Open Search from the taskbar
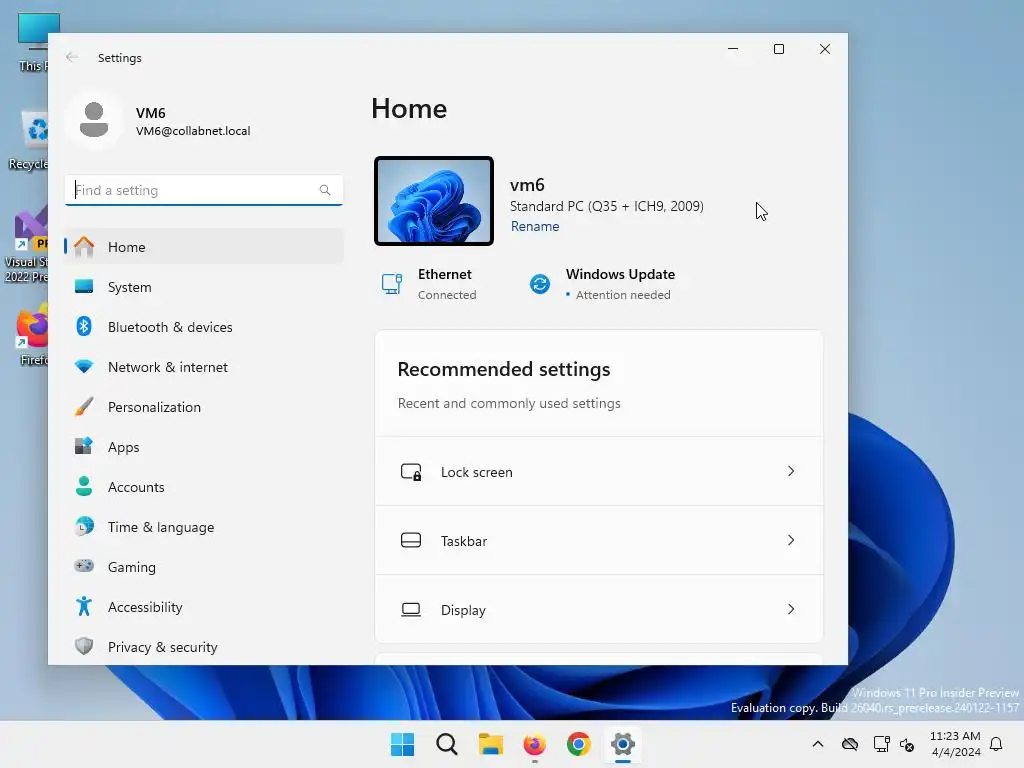 447,744
